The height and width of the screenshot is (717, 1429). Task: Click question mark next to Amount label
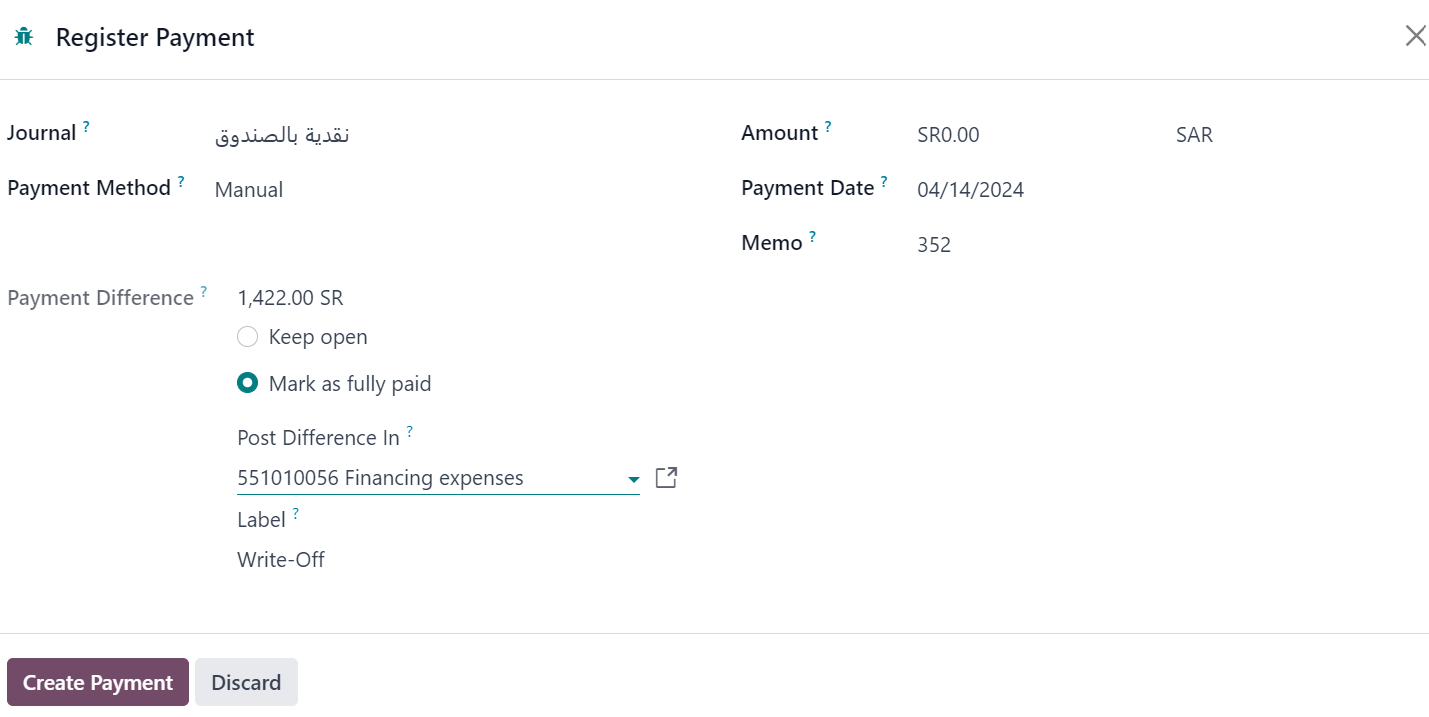pos(828,127)
